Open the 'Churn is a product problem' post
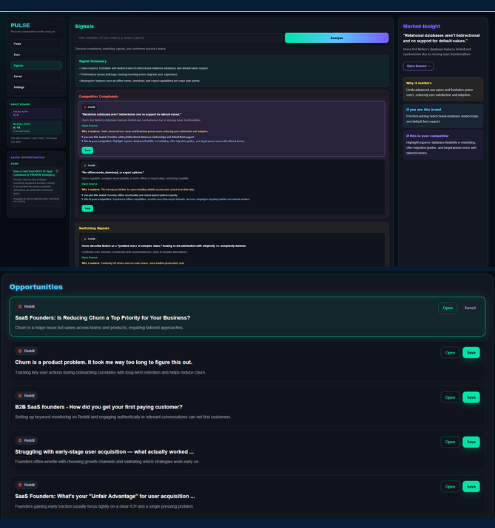Viewport: 495px width, 528px height. click(x=450, y=353)
